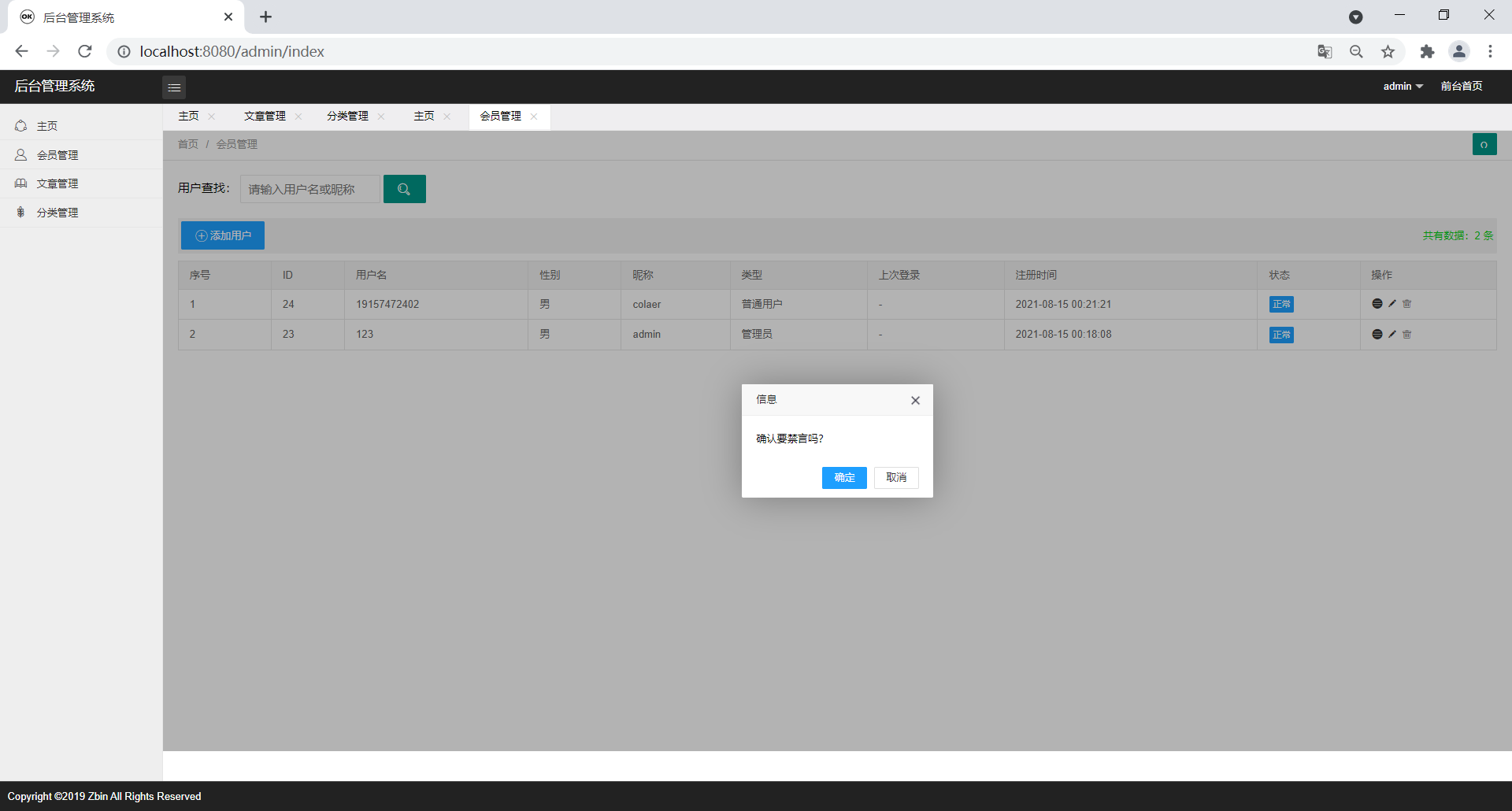The height and width of the screenshot is (811, 1512).
Task: View site information icon in address bar
Action: click(x=124, y=52)
